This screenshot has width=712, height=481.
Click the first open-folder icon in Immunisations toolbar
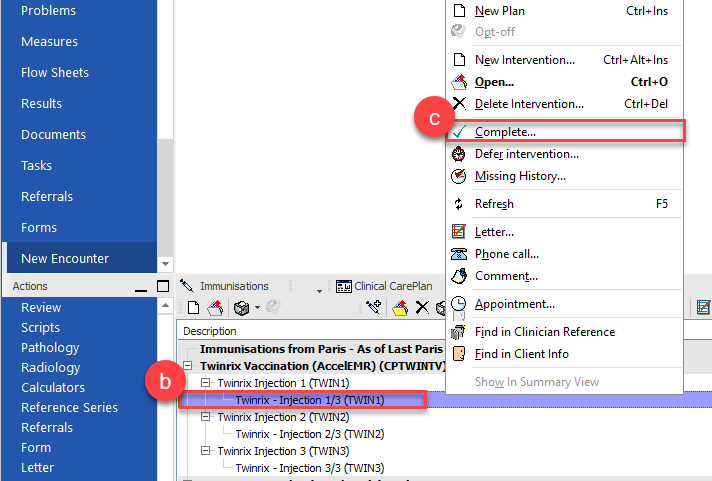215,307
